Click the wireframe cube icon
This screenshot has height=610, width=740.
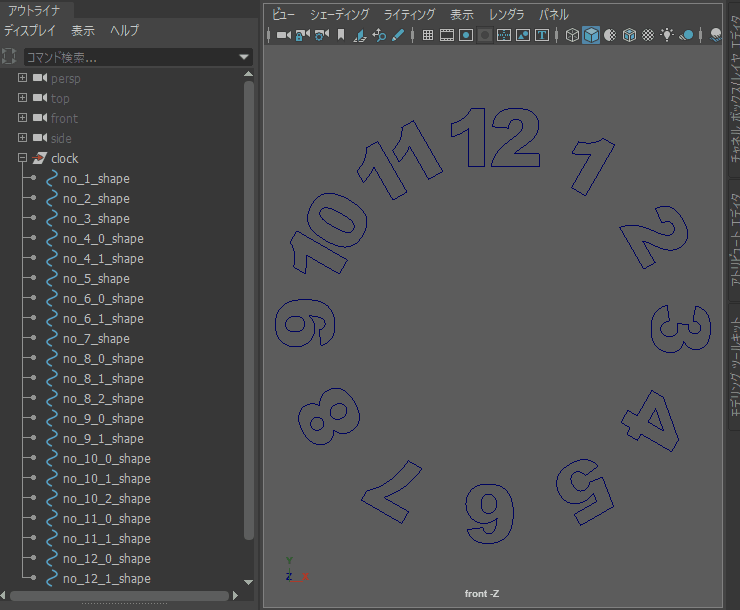click(572, 35)
